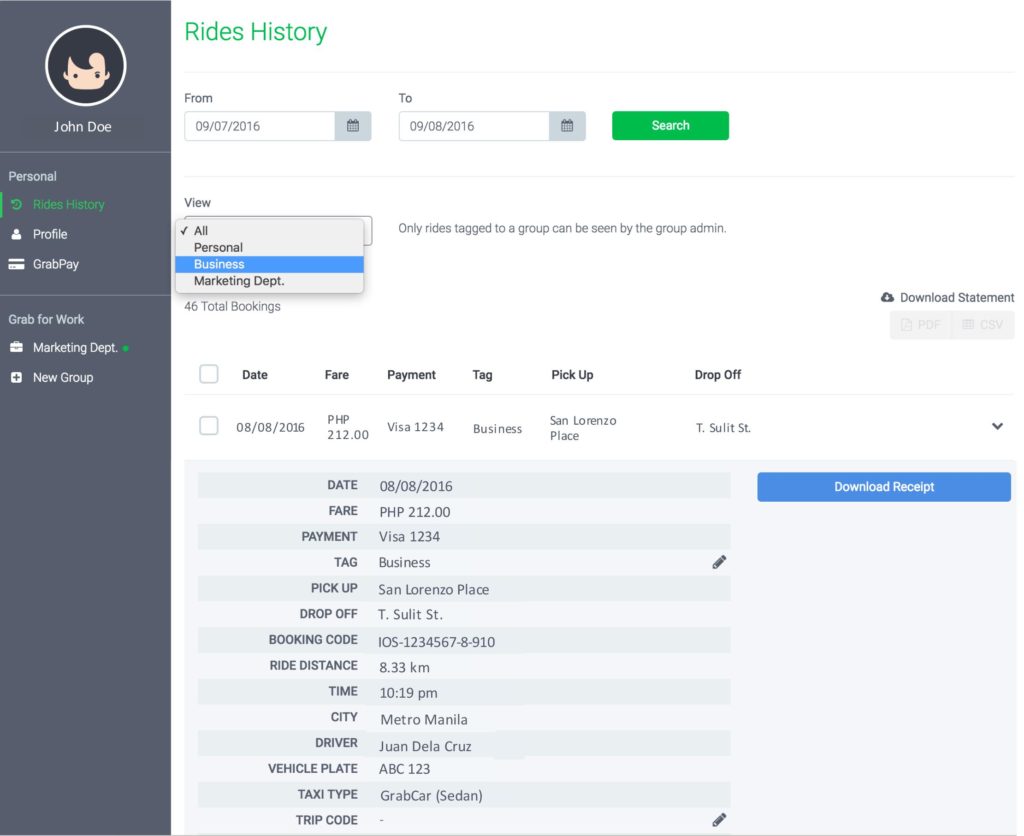Click the Download Statement cloud icon

point(887,297)
